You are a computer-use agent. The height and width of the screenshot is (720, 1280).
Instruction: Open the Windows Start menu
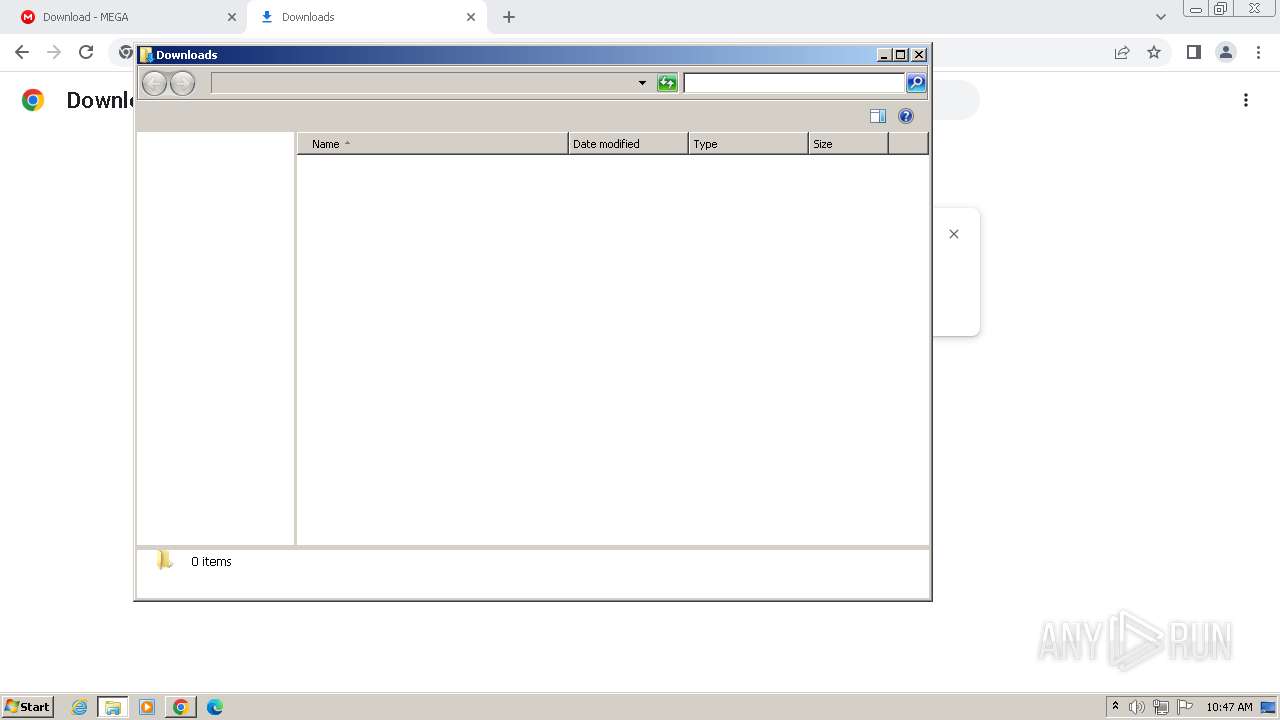pyautogui.click(x=28, y=706)
